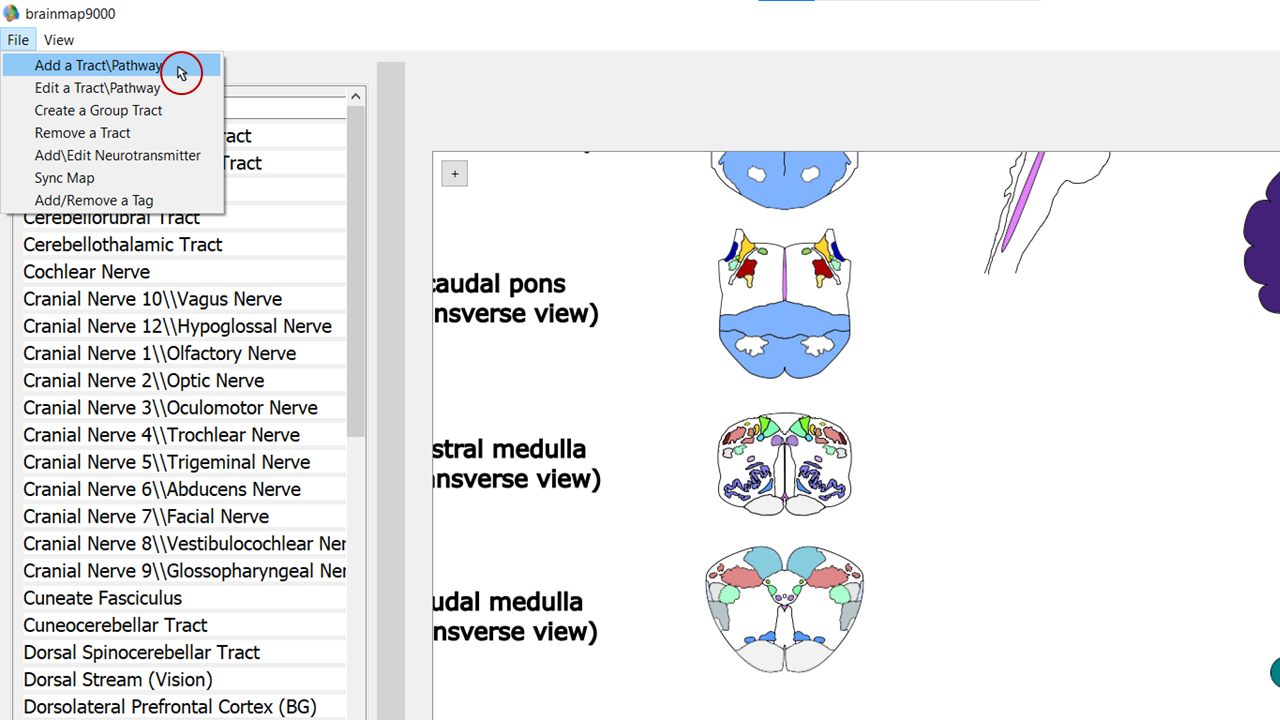Click the rostral medulla brain section diagram
The height and width of the screenshot is (720, 1280).
coord(784,463)
